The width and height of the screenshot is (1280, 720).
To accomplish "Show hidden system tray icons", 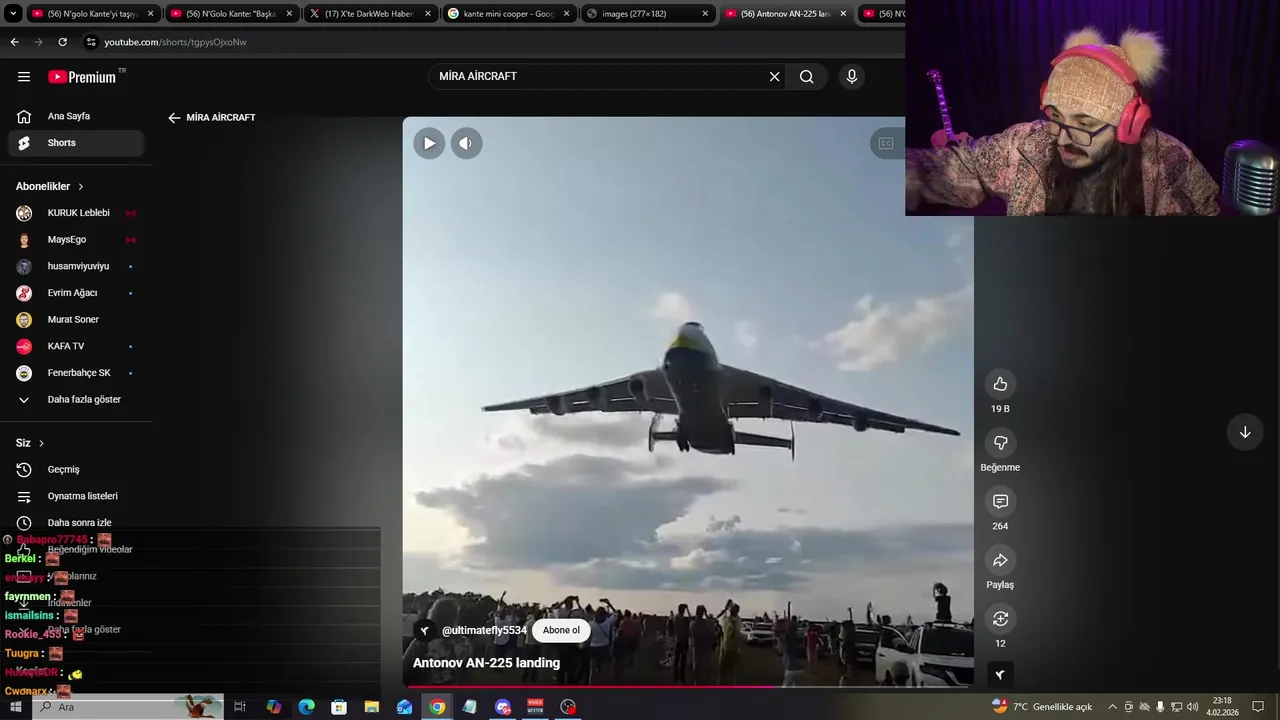I will (x=1112, y=707).
